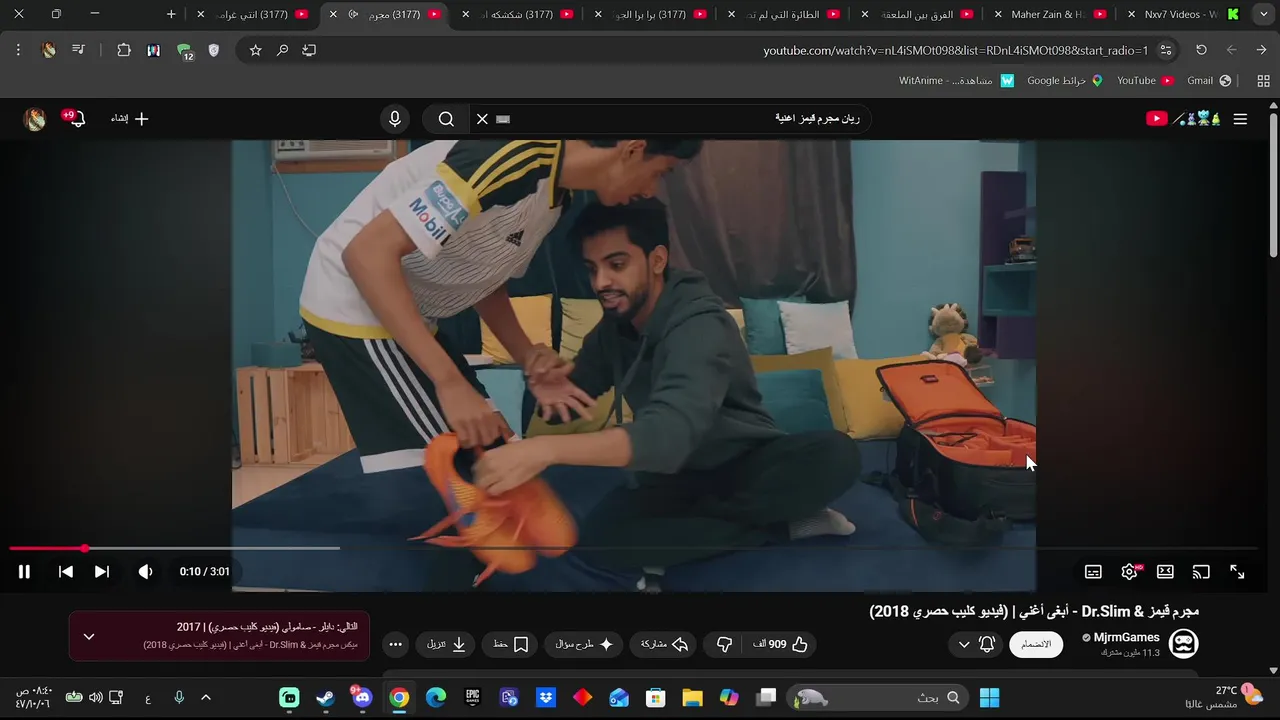This screenshot has height=720, width=1280.
Task: Open the player settings gear
Action: [x=1130, y=572]
